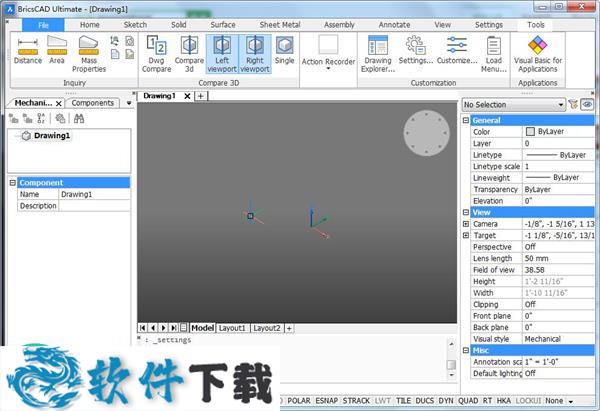Switch to the Annotate ribbon tab

click(x=394, y=25)
